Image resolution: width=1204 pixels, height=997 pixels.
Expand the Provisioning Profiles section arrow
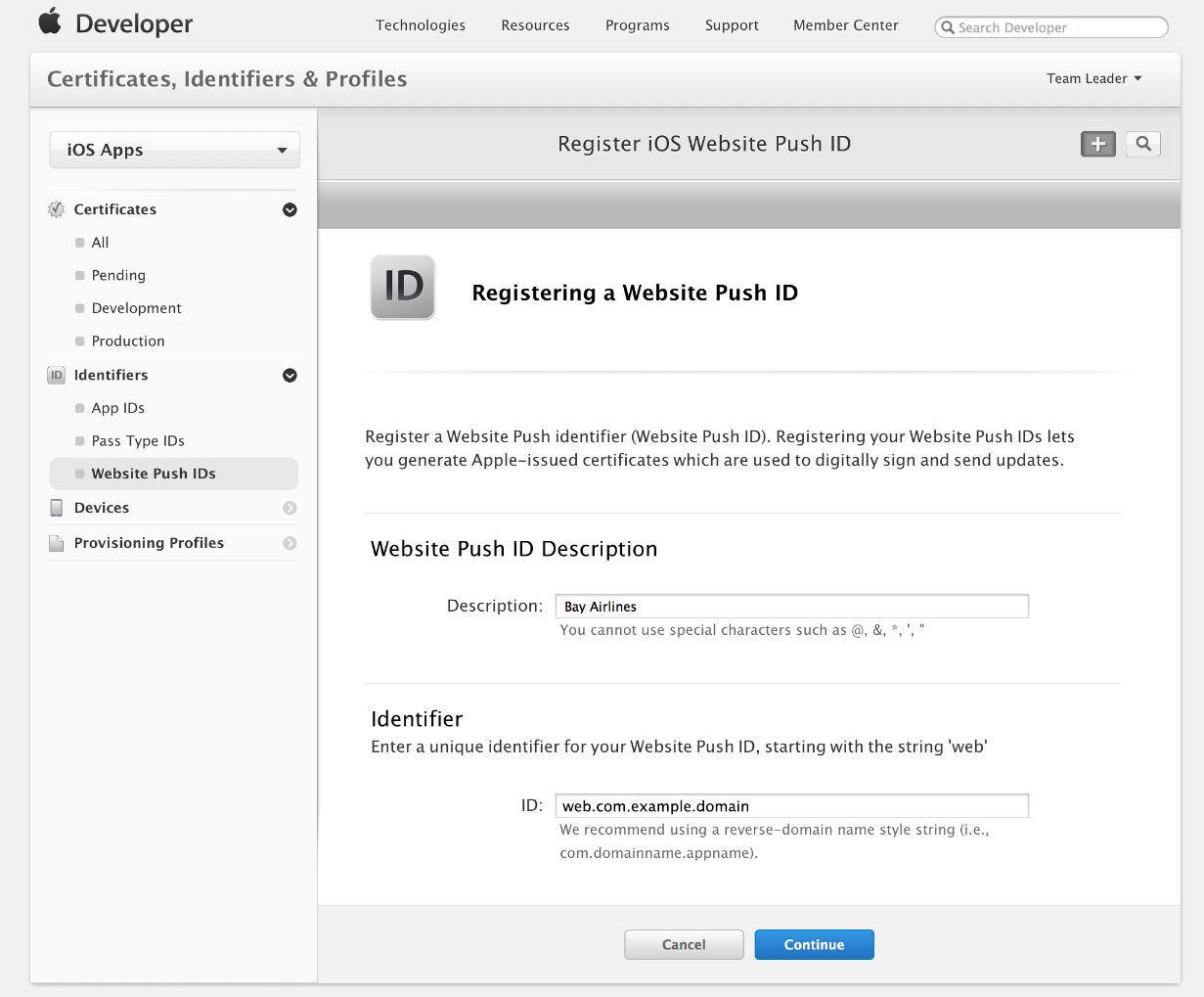(x=290, y=543)
